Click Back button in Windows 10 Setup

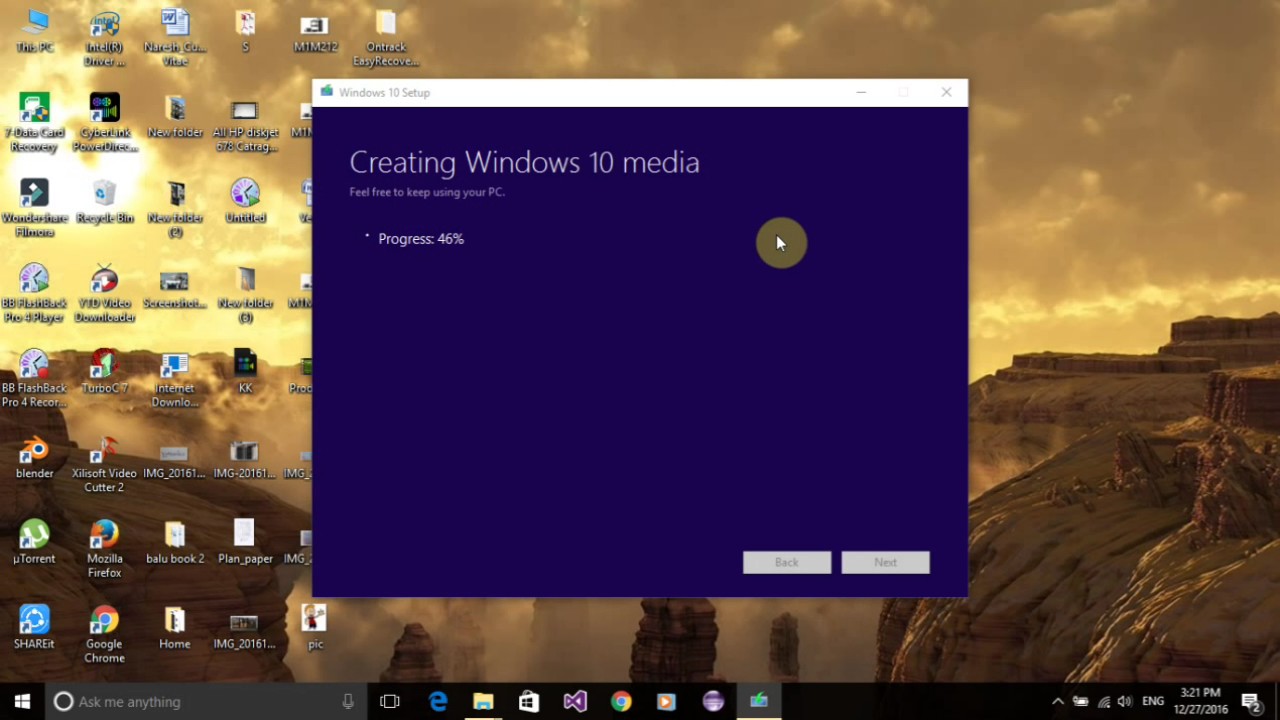click(x=787, y=562)
